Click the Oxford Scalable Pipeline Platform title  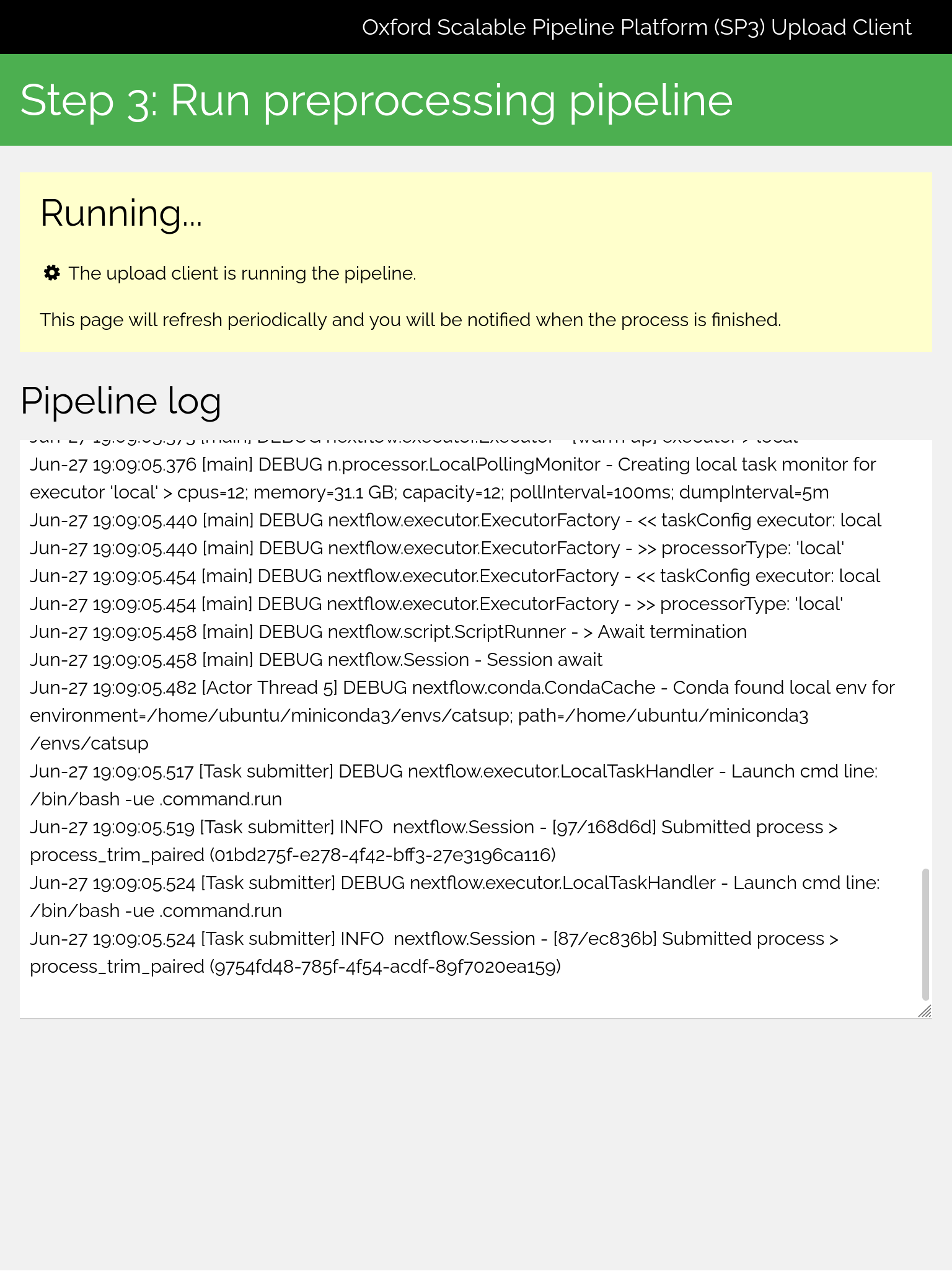point(637,27)
